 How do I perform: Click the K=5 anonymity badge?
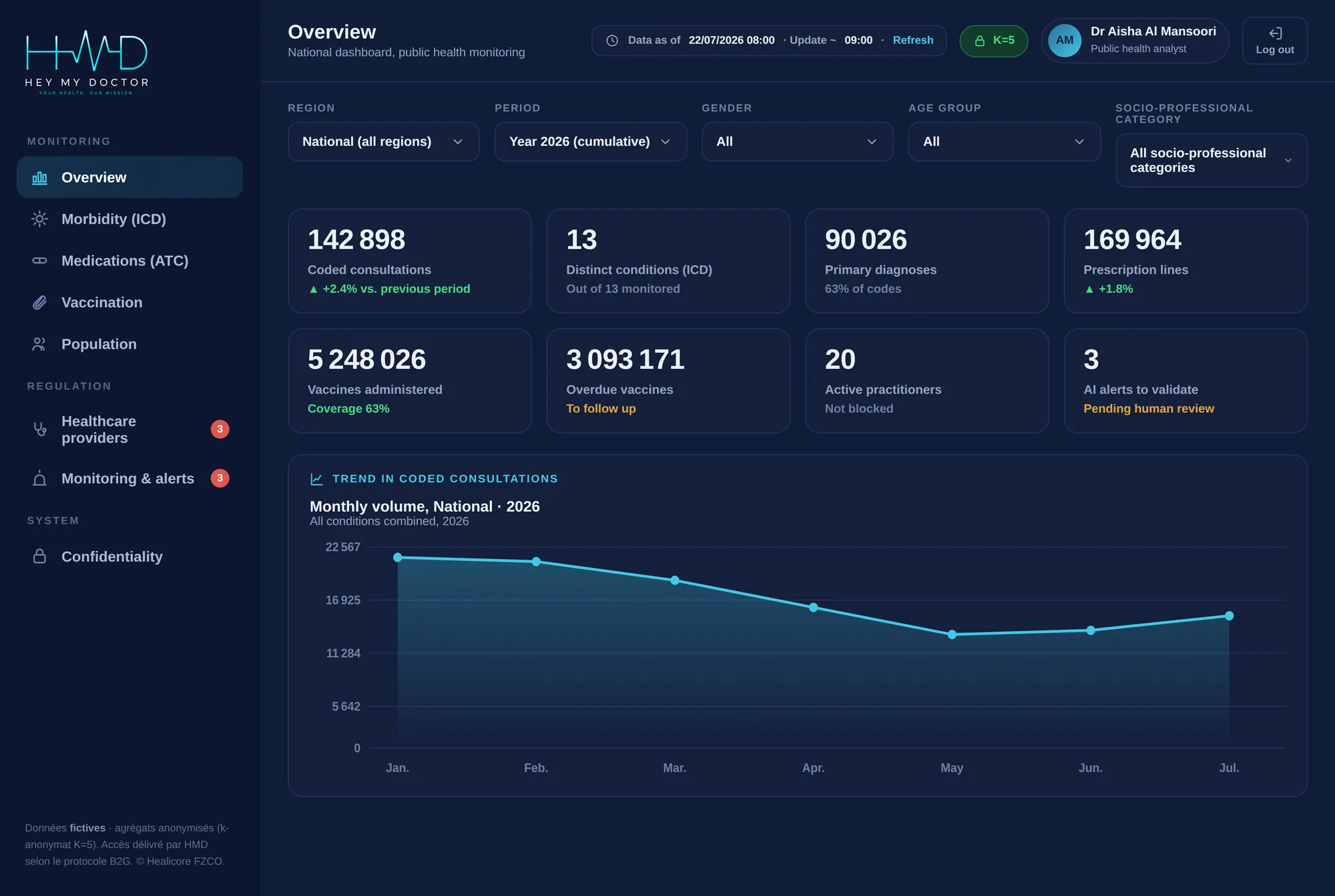coord(994,41)
